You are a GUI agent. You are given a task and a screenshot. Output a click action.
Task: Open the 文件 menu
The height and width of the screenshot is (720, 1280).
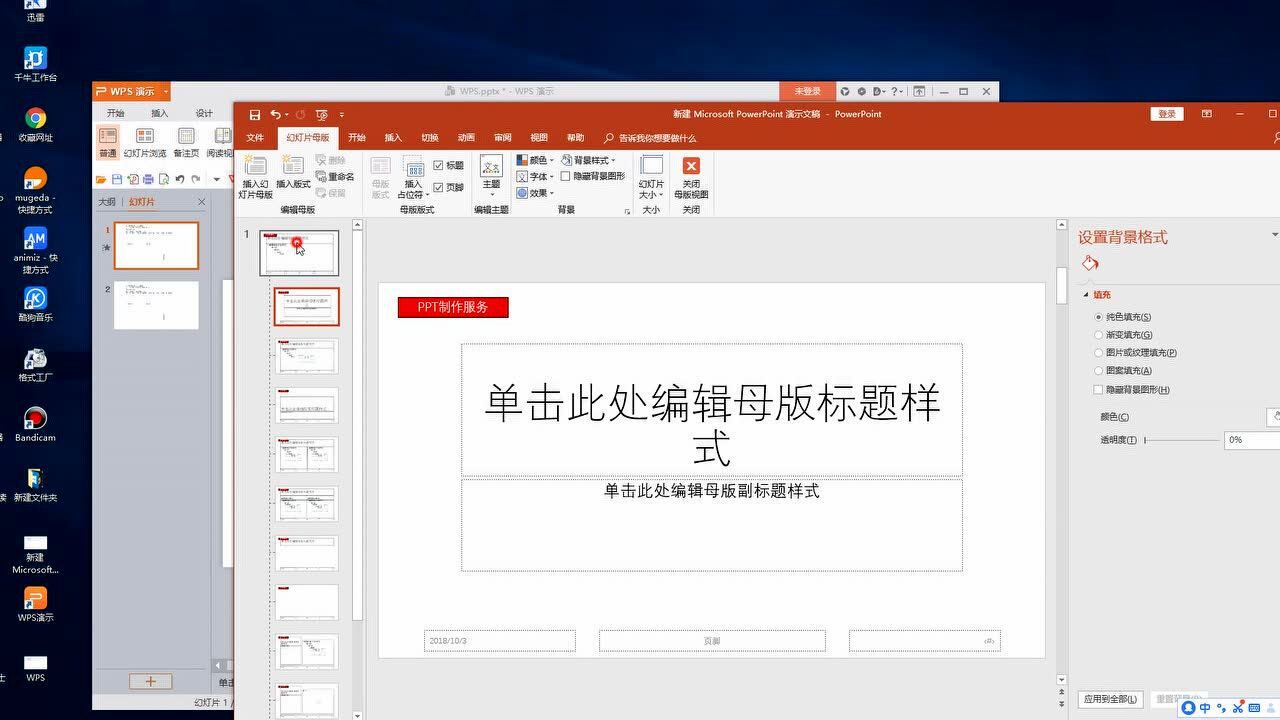tap(254, 137)
